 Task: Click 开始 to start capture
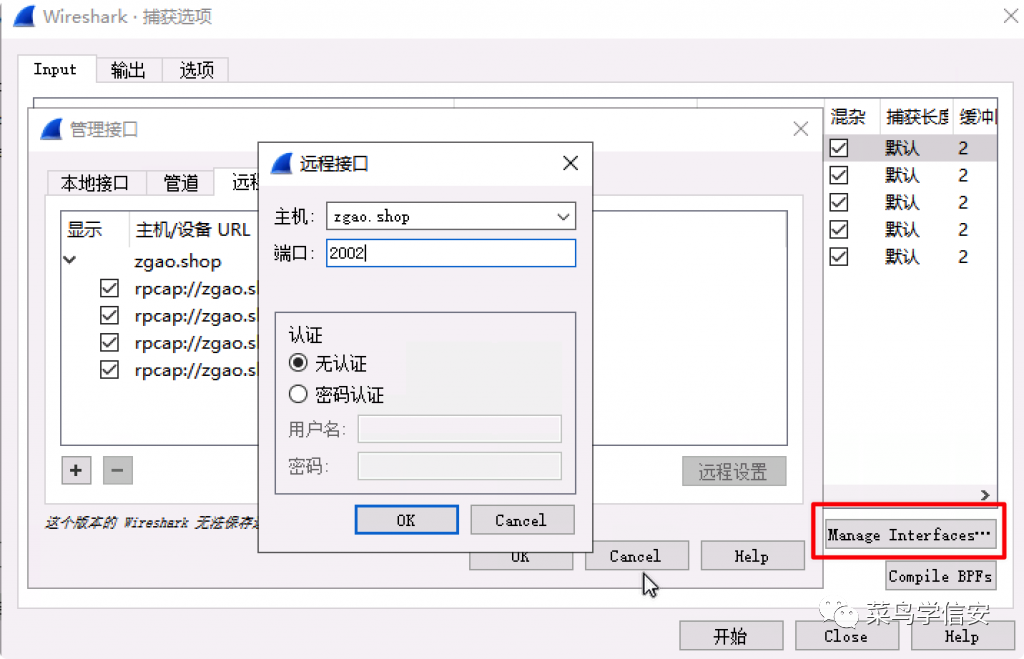(x=731, y=635)
